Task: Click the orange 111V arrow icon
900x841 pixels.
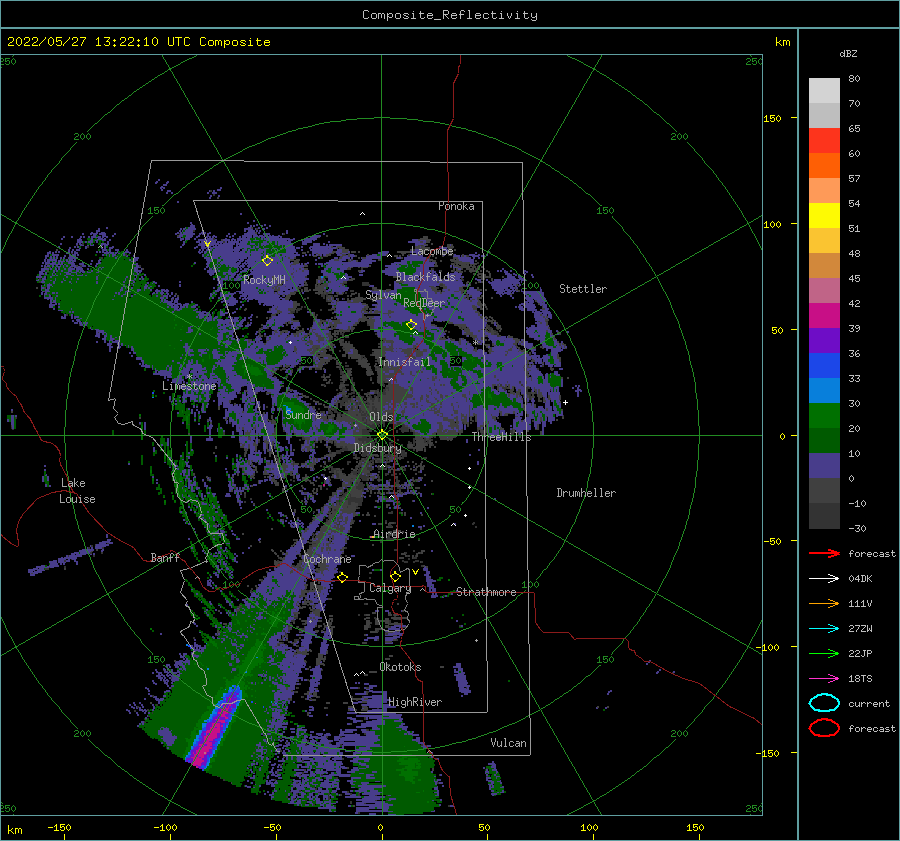Action: pos(824,603)
